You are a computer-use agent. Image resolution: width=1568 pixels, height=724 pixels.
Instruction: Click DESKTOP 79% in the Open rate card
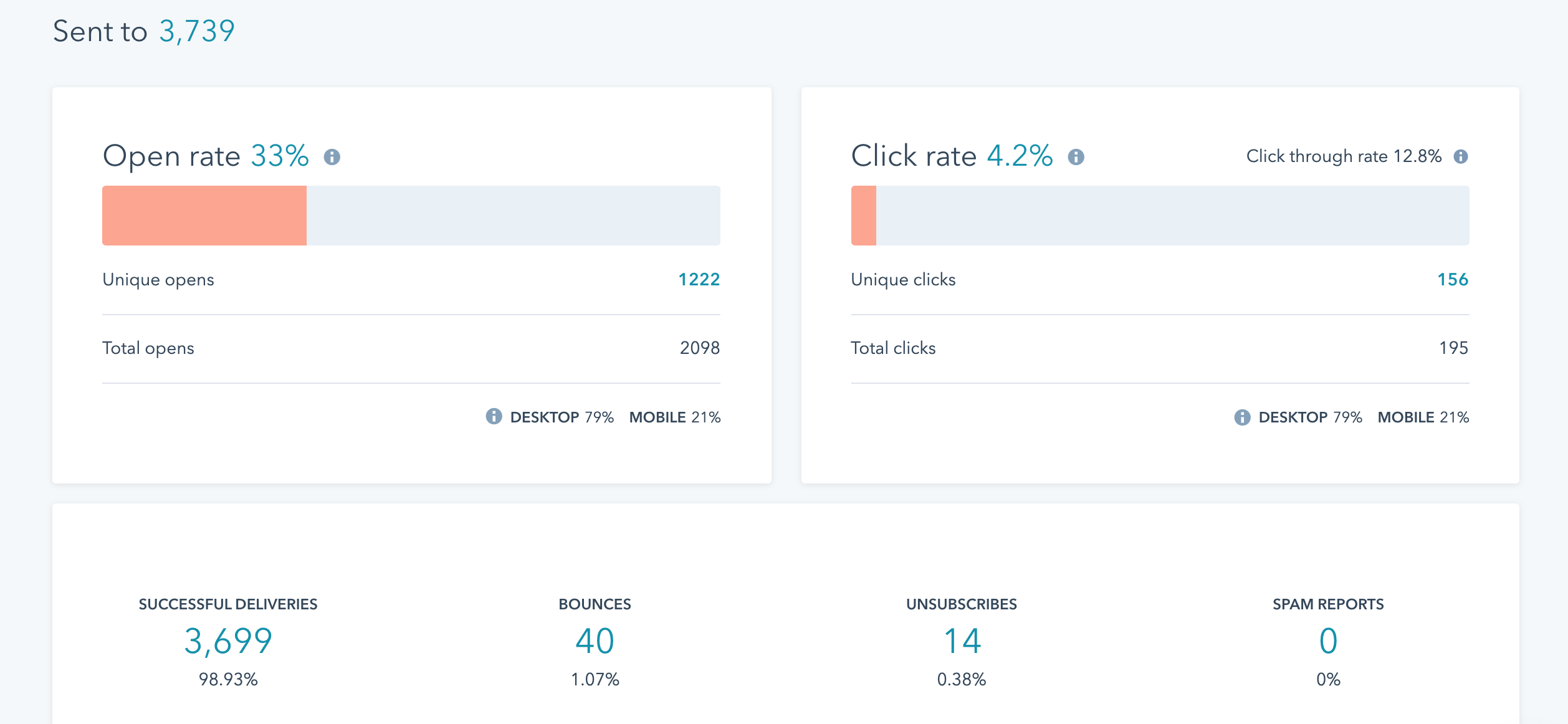[561, 417]
